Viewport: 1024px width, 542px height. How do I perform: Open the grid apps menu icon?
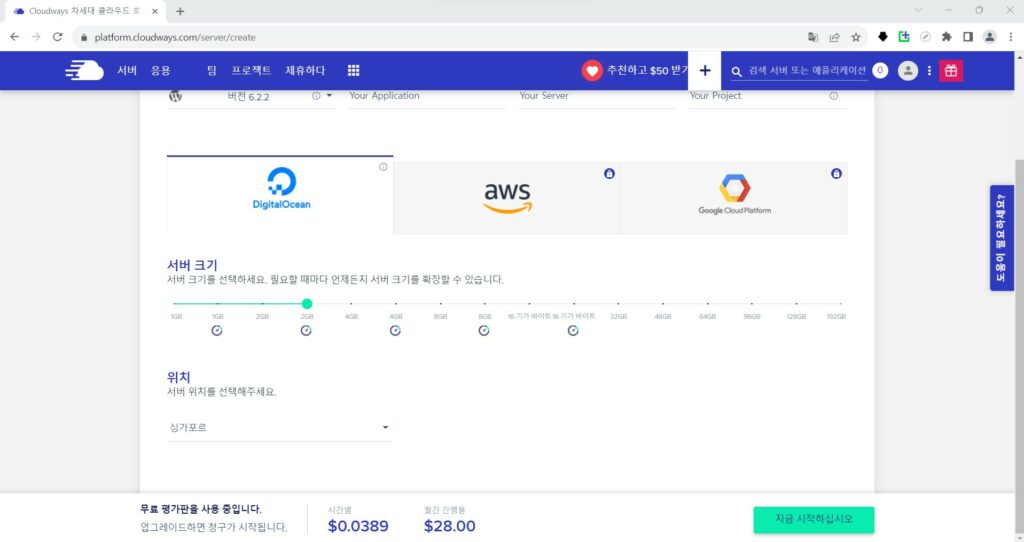tap(353, 71)
